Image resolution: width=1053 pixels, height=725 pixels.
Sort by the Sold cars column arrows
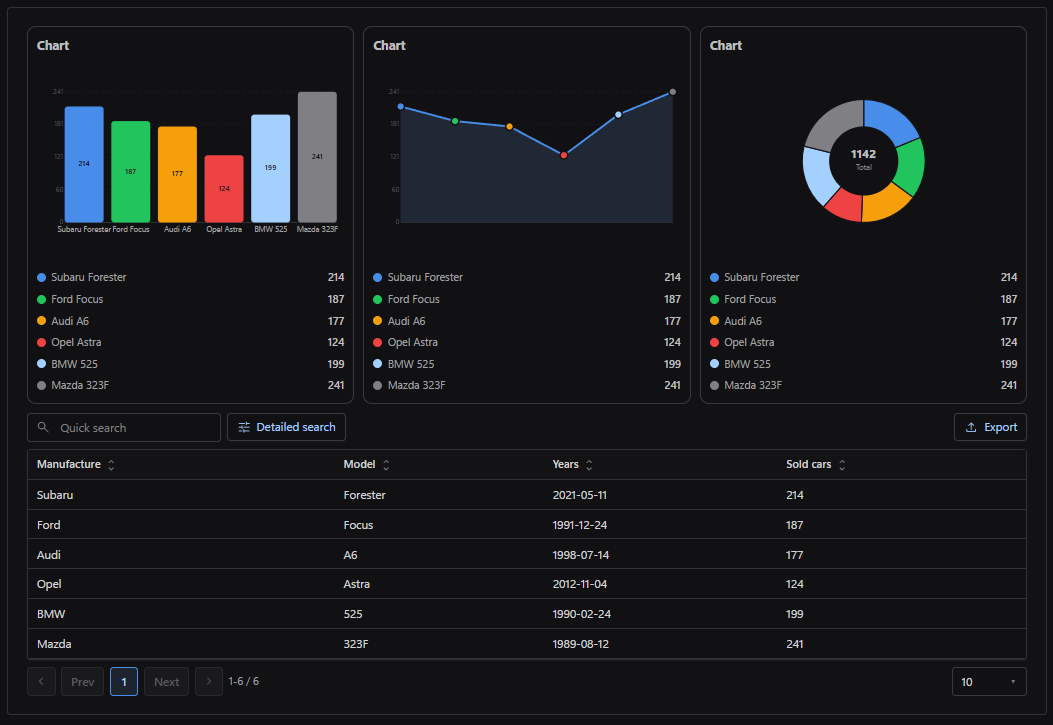(842, 465)
